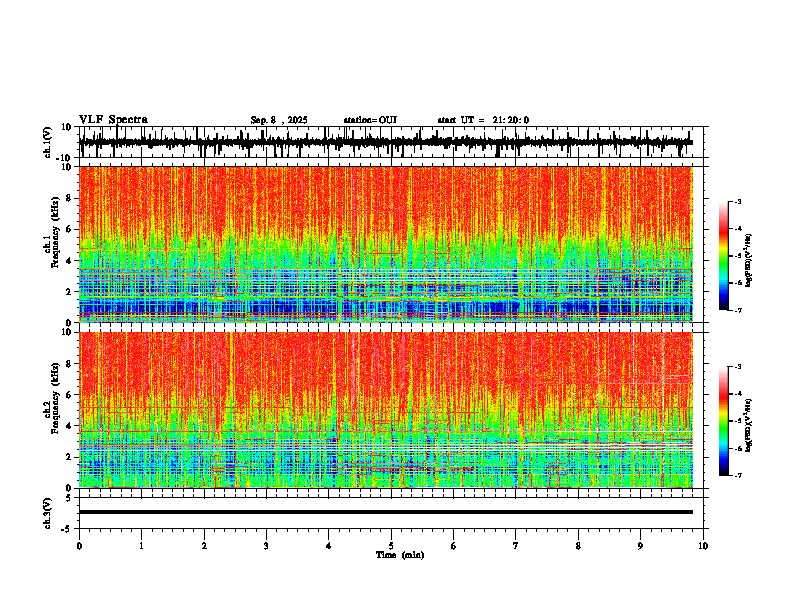
Task: Click the 'station=OUI' label
Action: [370, 120]
